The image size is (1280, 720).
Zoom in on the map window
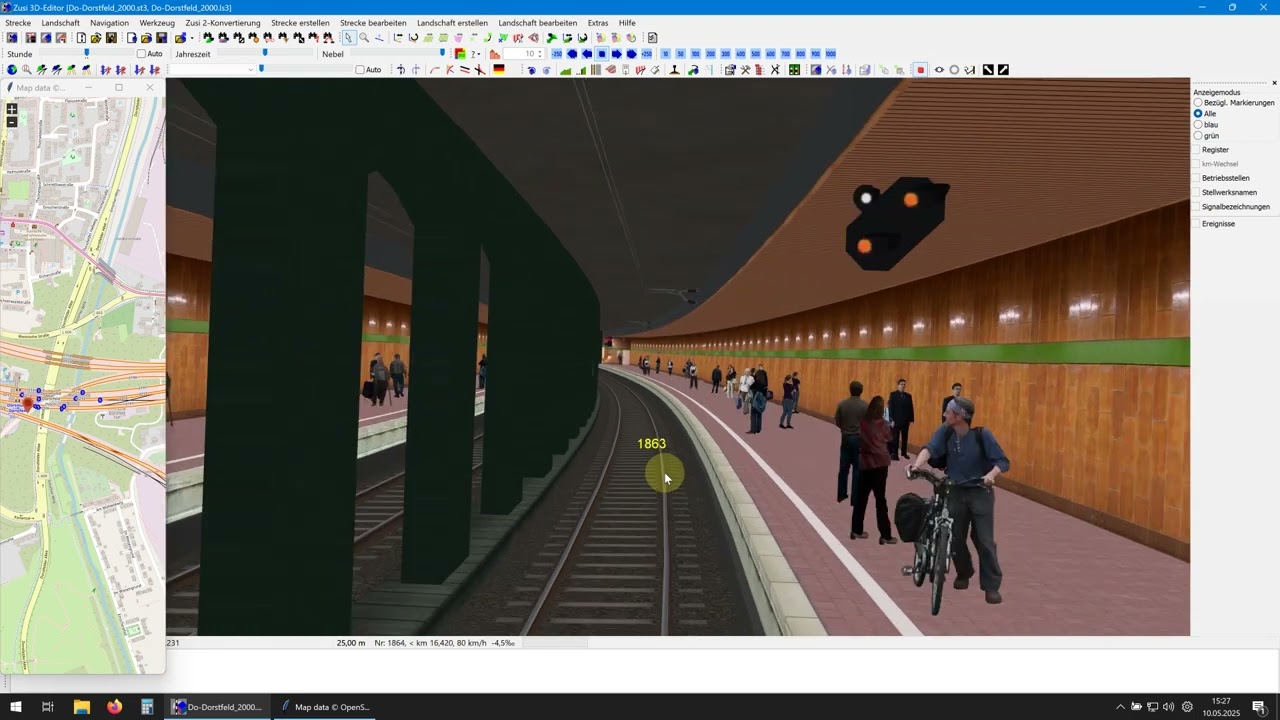coord(12,109)
